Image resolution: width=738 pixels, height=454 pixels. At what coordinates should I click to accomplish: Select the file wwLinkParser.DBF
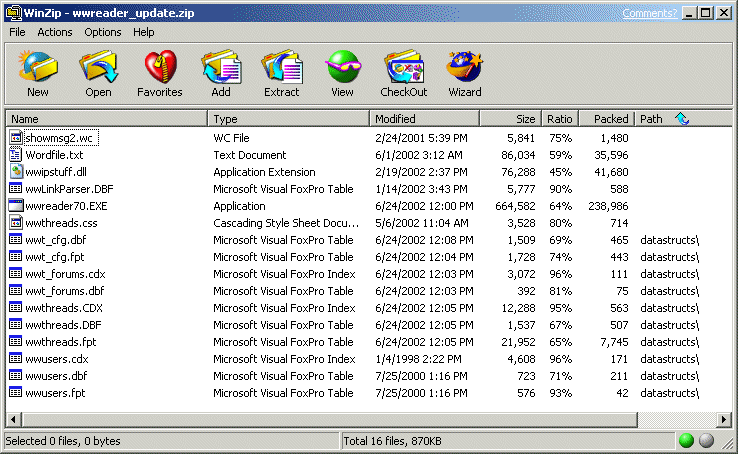point(69,189)
